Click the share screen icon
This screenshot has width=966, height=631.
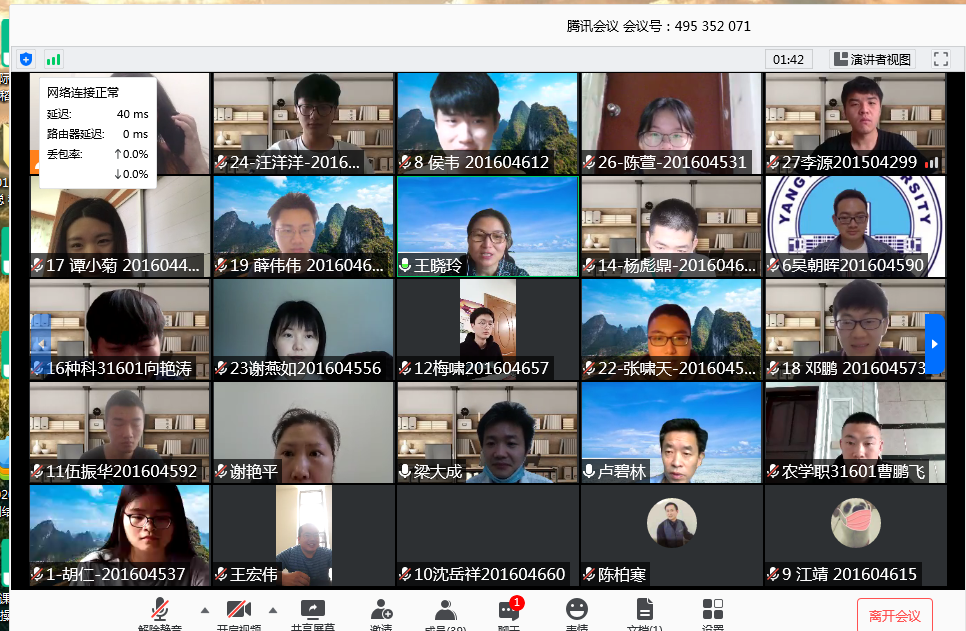[312, 612]
